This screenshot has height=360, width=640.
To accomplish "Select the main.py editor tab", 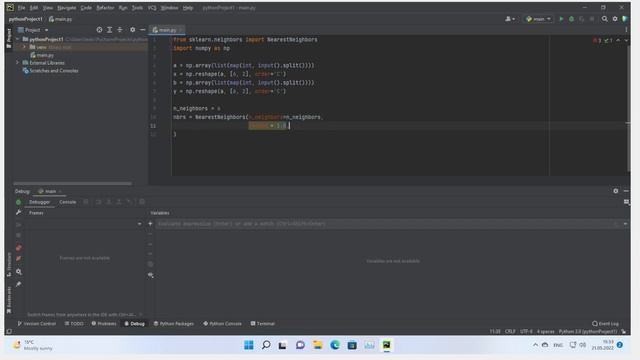I will [x=167, y=30].
